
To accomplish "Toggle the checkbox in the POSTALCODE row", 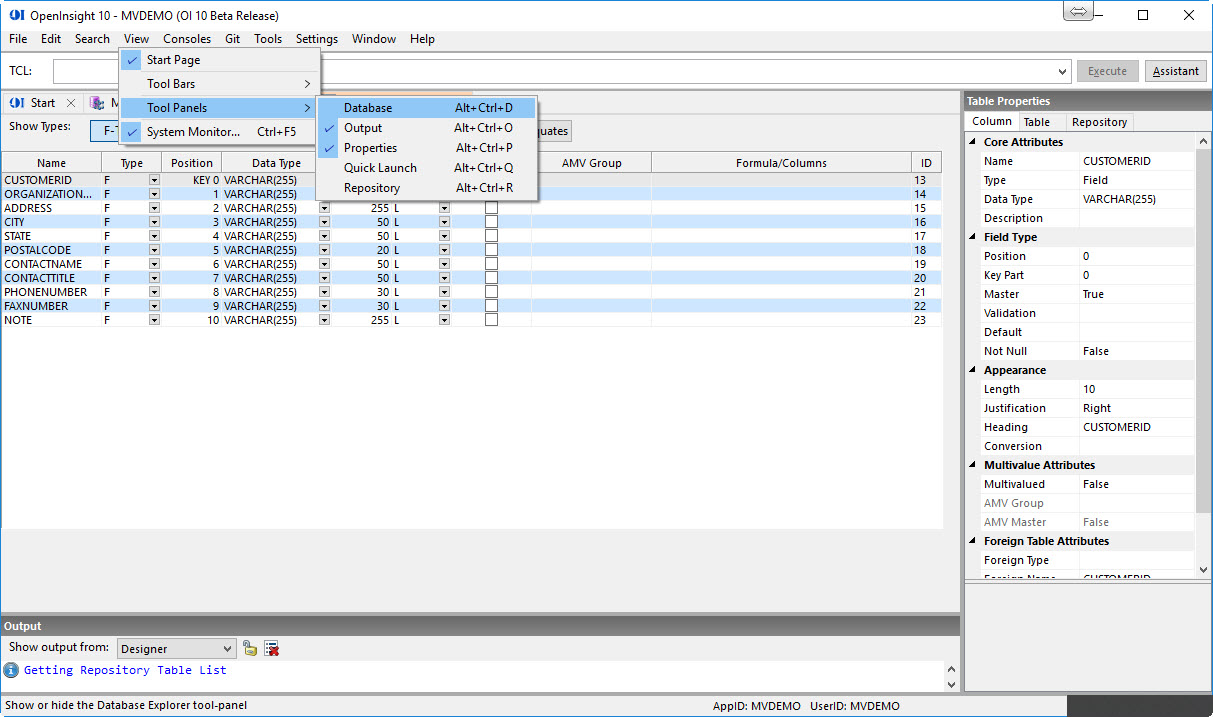I will [491, 250].
